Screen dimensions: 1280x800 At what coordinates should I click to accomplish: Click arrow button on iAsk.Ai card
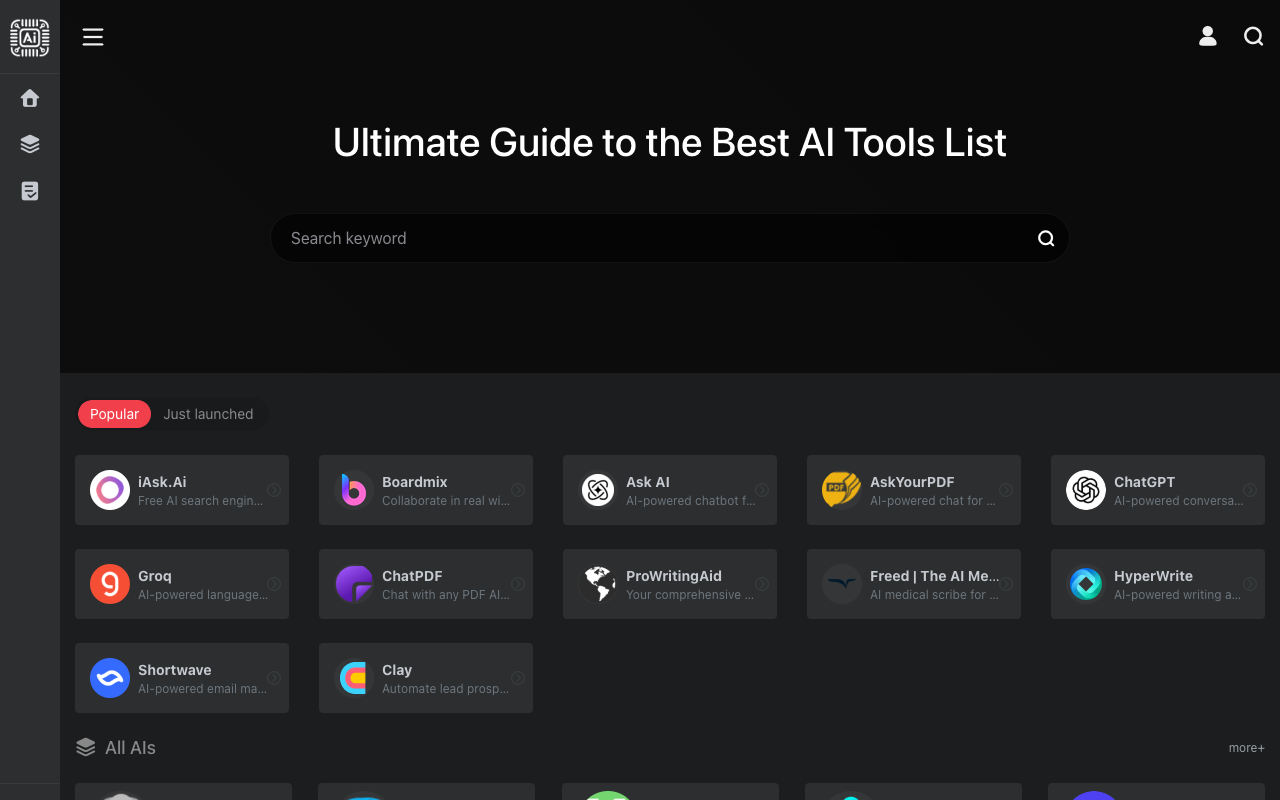[x=274, y=490]
